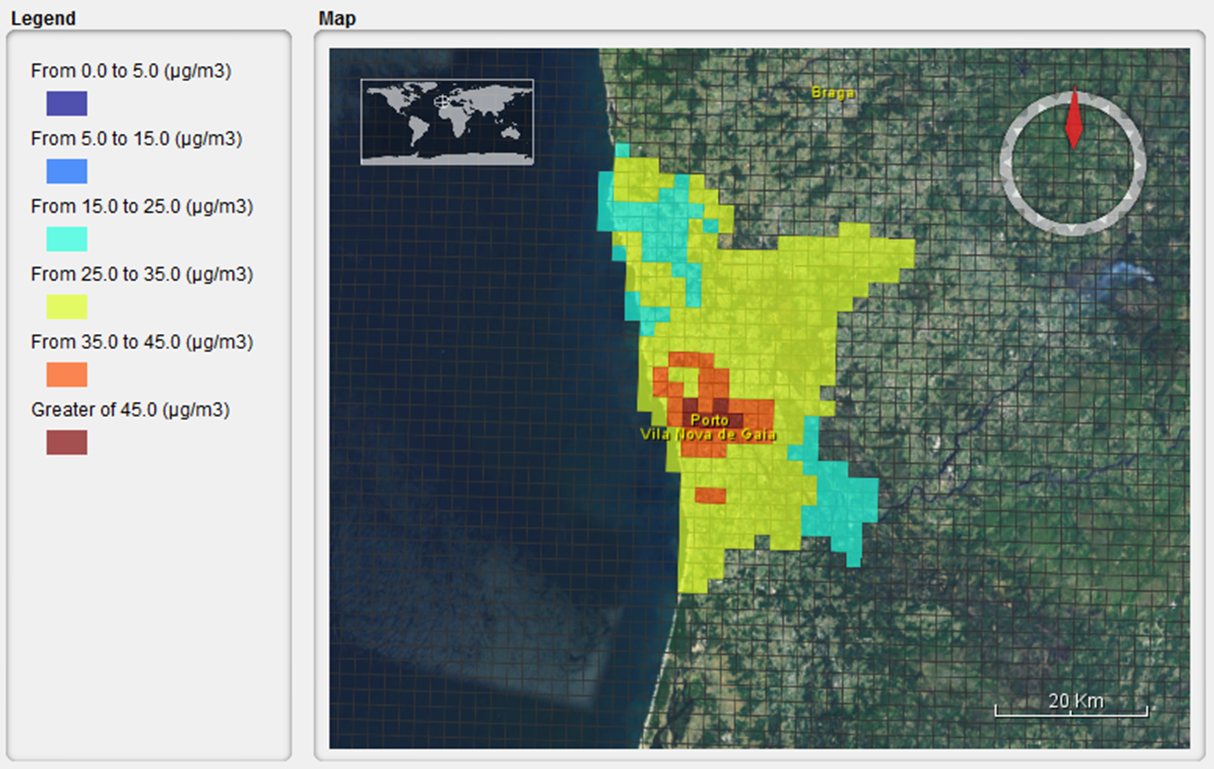The image size is (1214, 769).
Task: Click the 25.0 to 35.0 yellow swatch
Action: pos(67,307)
